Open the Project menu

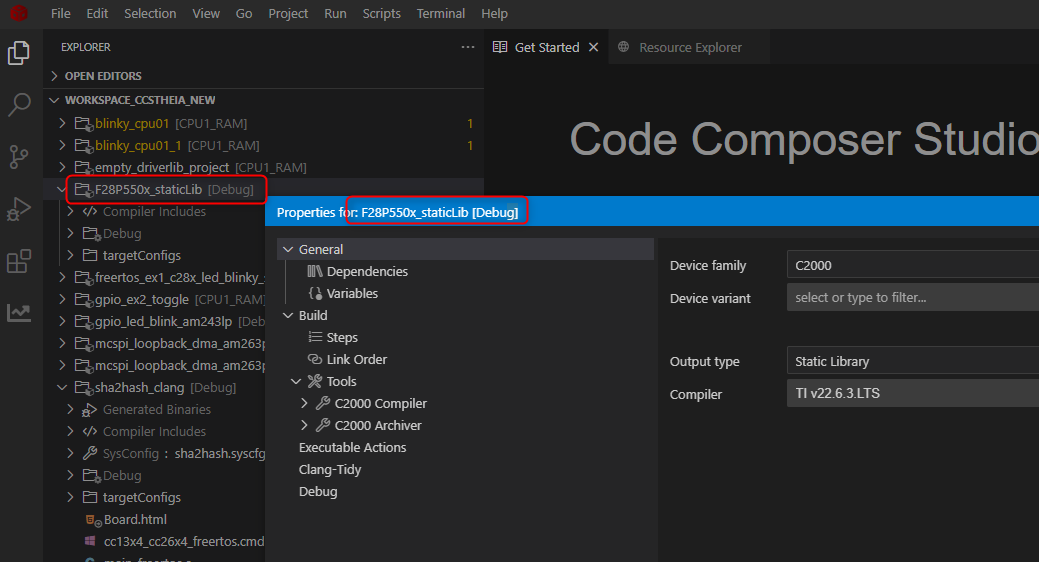point(288,13)
